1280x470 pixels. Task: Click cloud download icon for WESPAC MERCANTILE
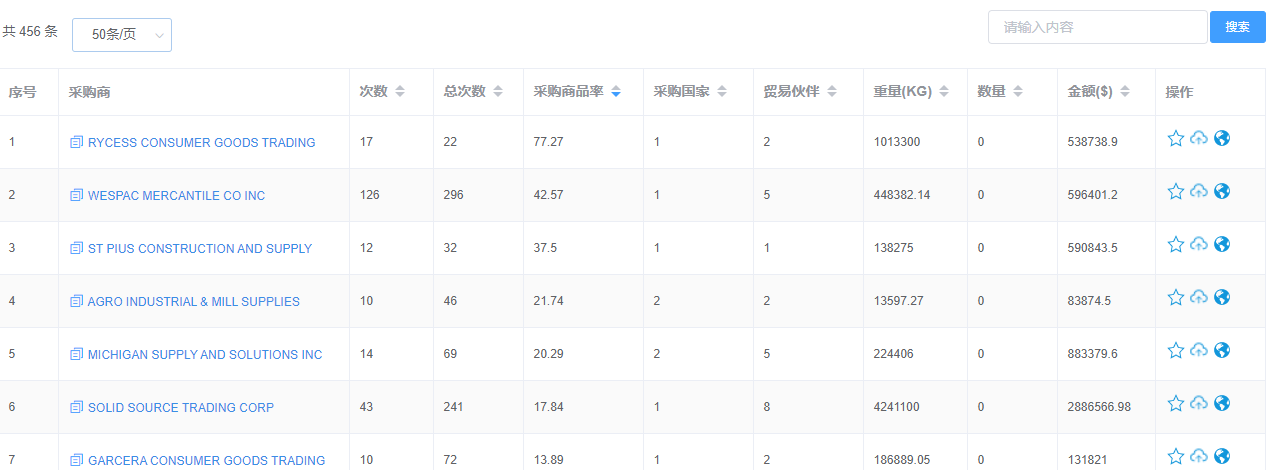tap(1199, 191)
